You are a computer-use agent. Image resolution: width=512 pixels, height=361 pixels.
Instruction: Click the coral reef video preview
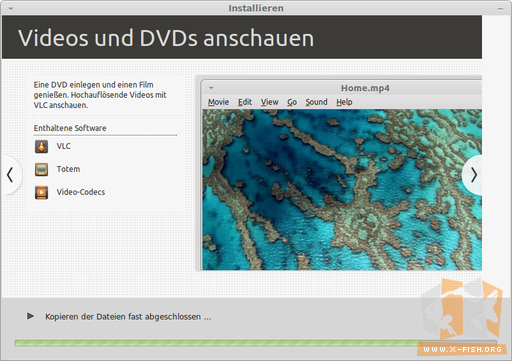coord(342,190)
